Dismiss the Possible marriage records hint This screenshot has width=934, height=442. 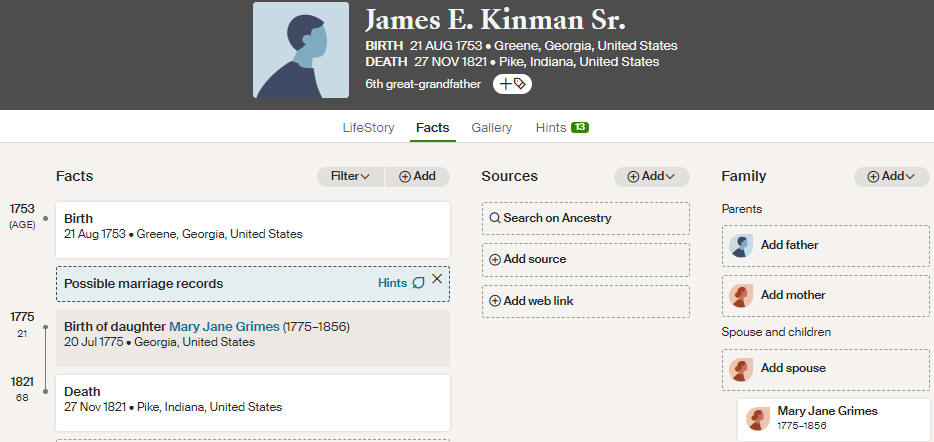coord(437,279)
